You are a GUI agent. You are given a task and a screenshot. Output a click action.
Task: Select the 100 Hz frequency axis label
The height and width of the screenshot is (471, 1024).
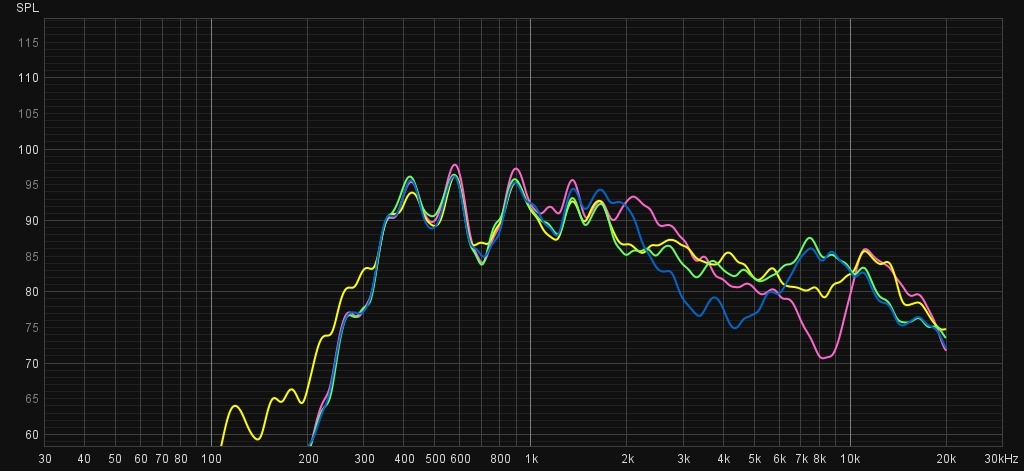pyautogui.click(x=211, y=459)
